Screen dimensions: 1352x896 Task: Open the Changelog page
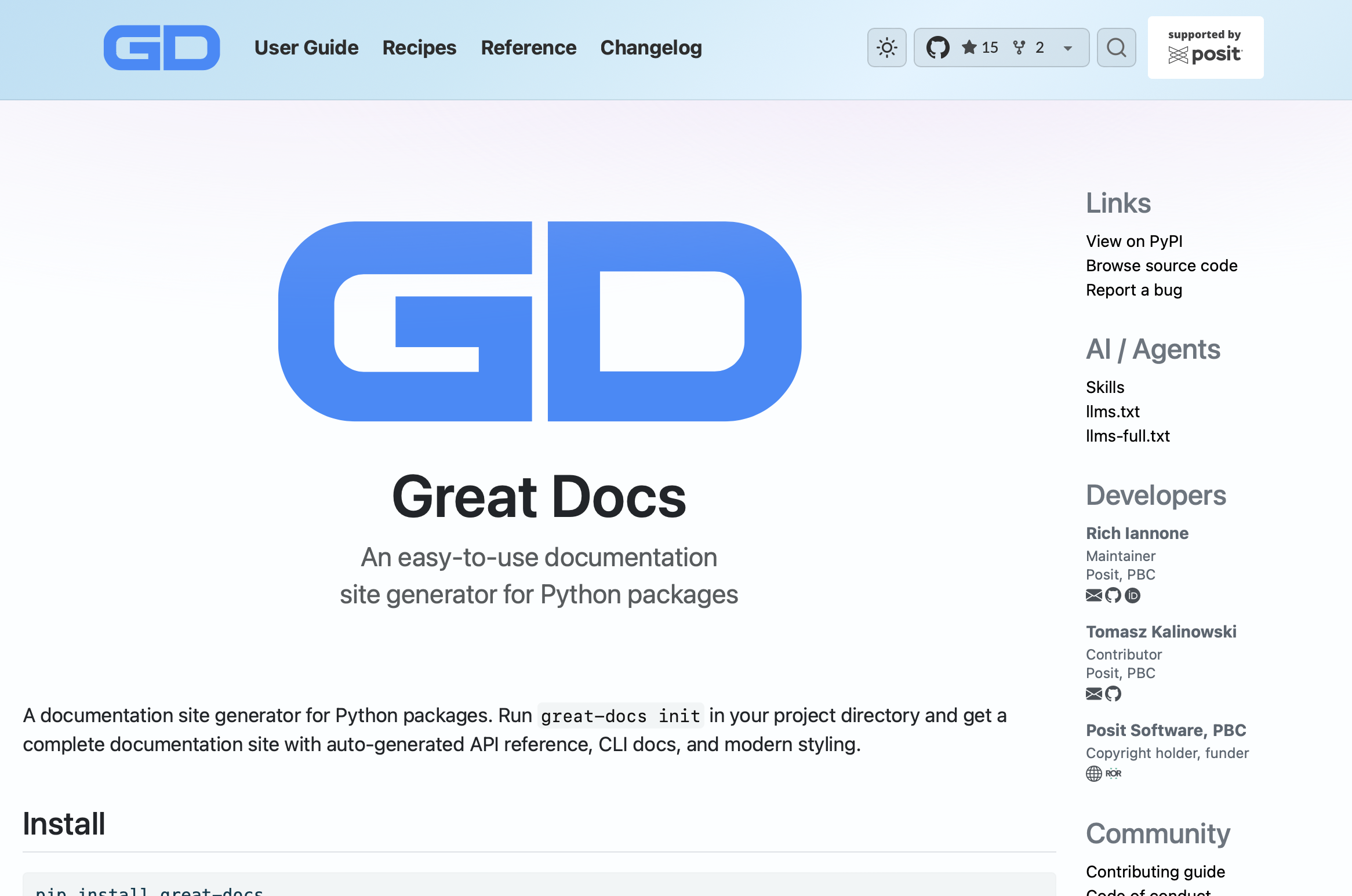651,48
